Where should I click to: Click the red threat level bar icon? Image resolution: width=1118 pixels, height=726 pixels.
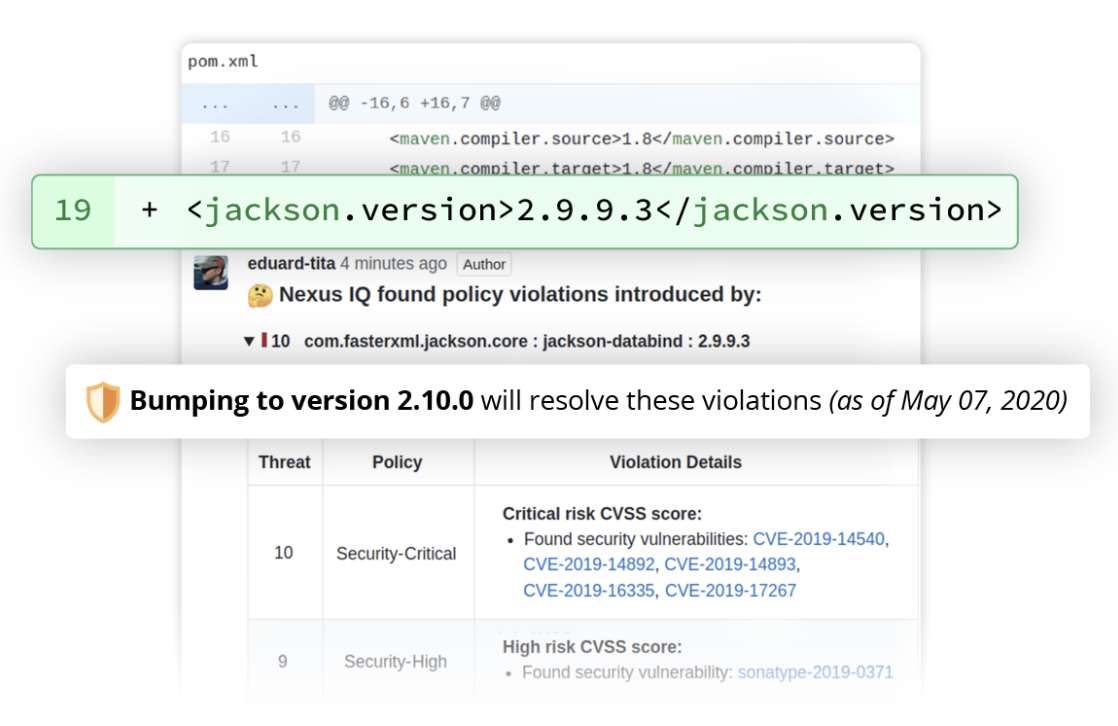click(265, 340)
